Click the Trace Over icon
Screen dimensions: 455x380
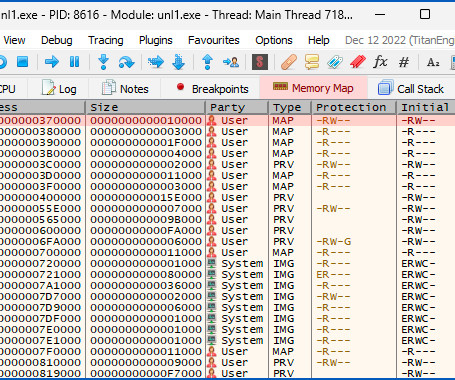(x=179, y=62)
